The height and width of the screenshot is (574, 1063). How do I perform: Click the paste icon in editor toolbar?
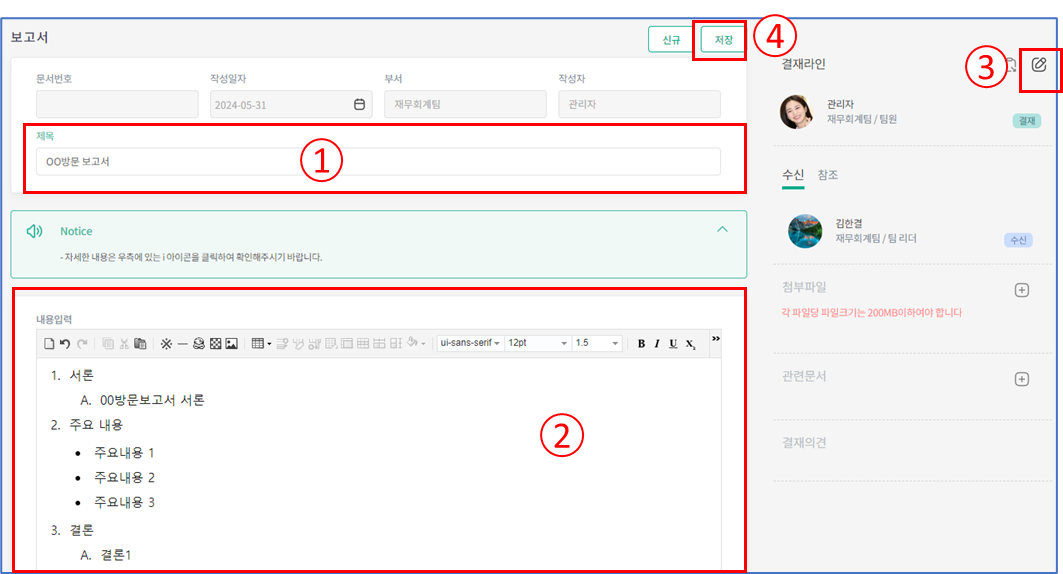pos(141,344)
